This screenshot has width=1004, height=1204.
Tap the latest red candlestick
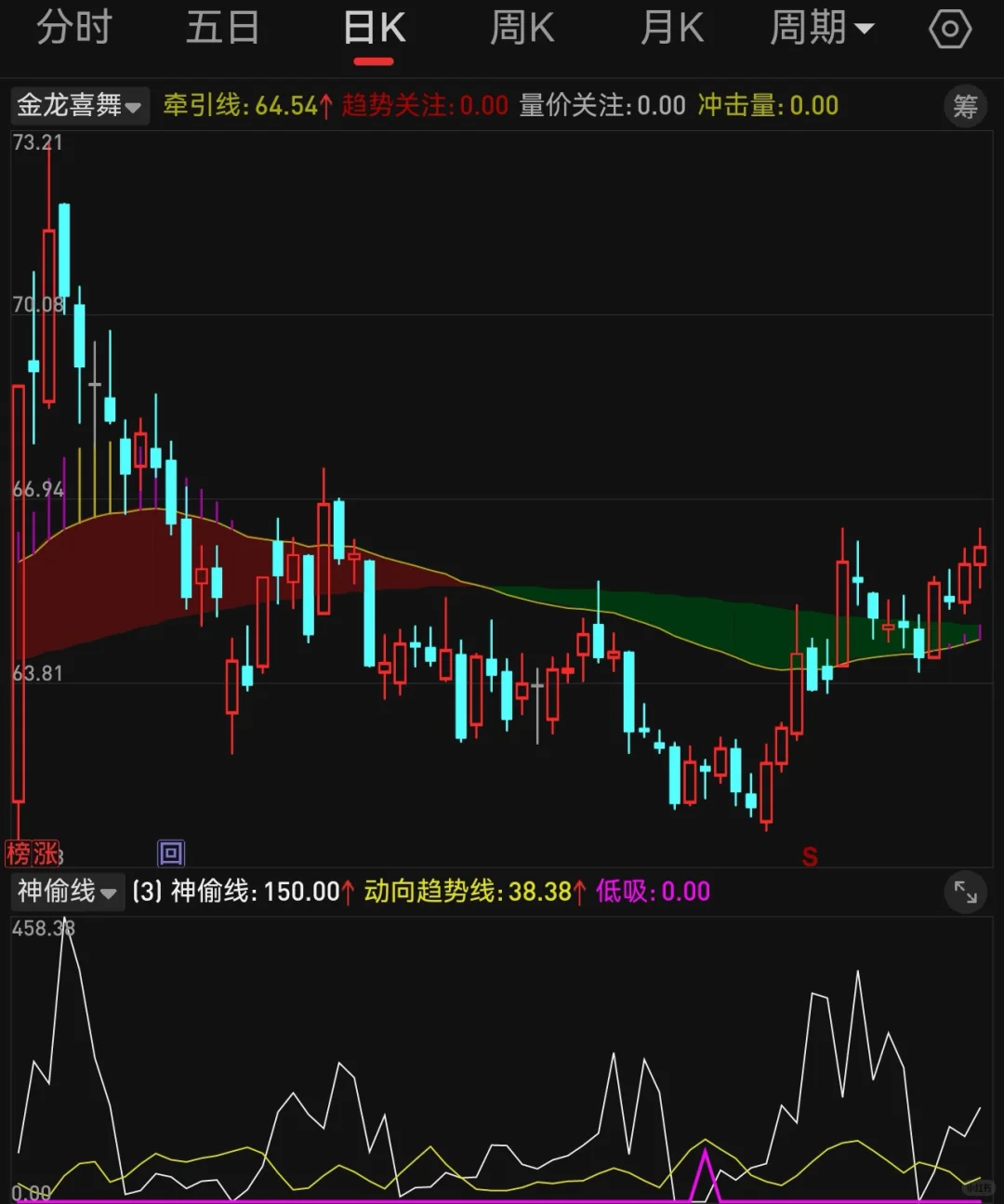point(980,555)
